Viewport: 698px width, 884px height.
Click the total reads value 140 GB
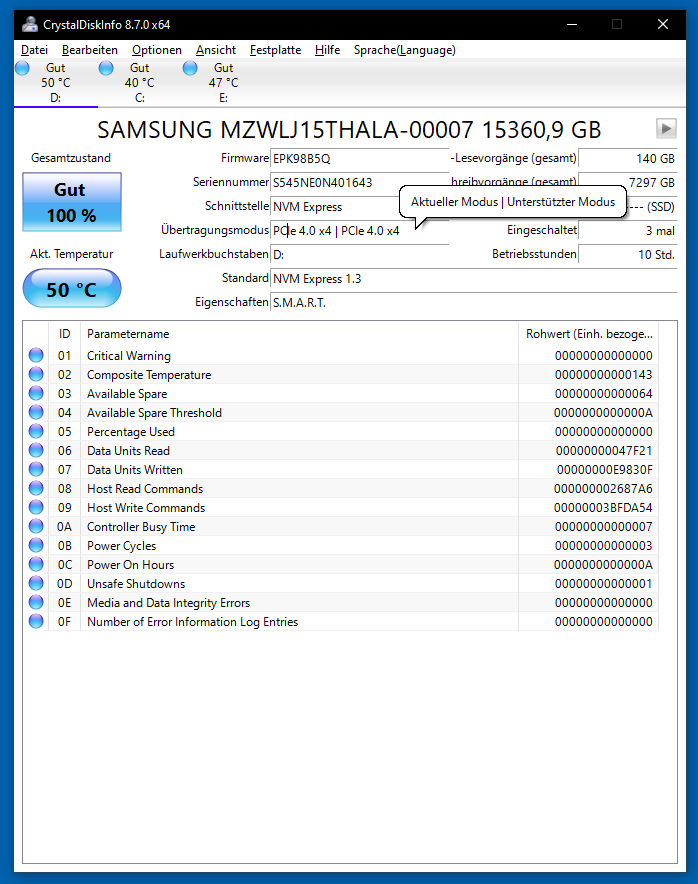[628, 158]
